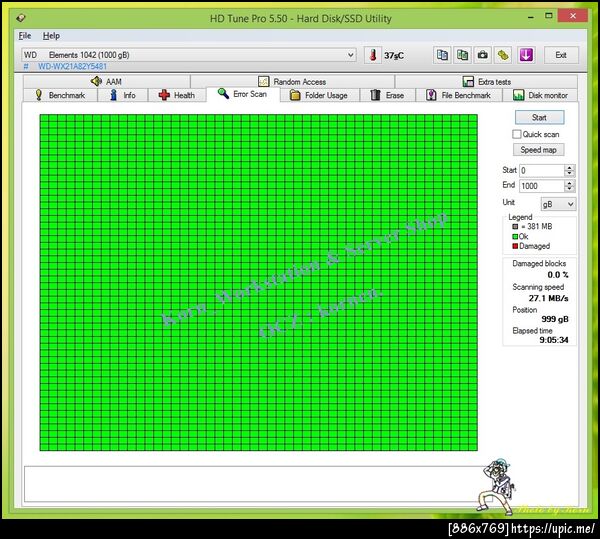Save screenshot camera icon
600x539 pixels.
(483, 55)
